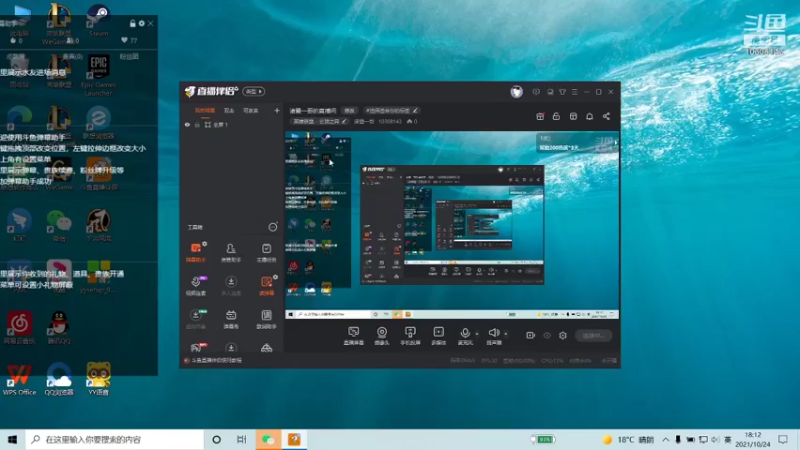The height and width of the screenshot is (450, 800).
Task: Click the YY语音 desktop icon
Action: point(98,380)
